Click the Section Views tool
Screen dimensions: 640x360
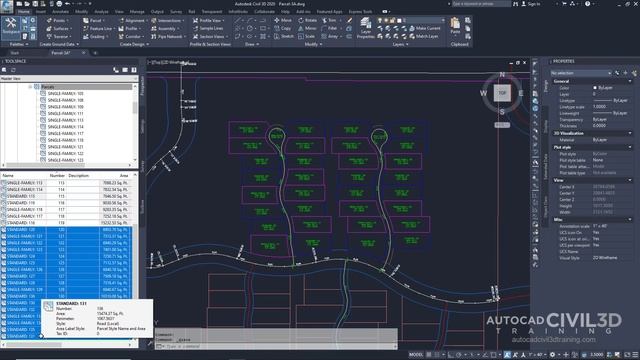coord(209,36)
